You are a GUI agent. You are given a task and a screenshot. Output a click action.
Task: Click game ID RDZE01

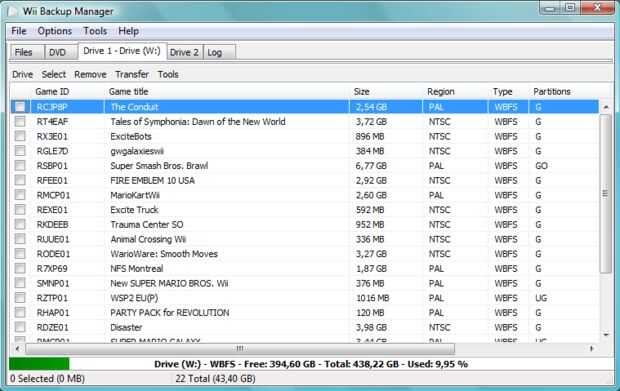(x=53, y=327)
